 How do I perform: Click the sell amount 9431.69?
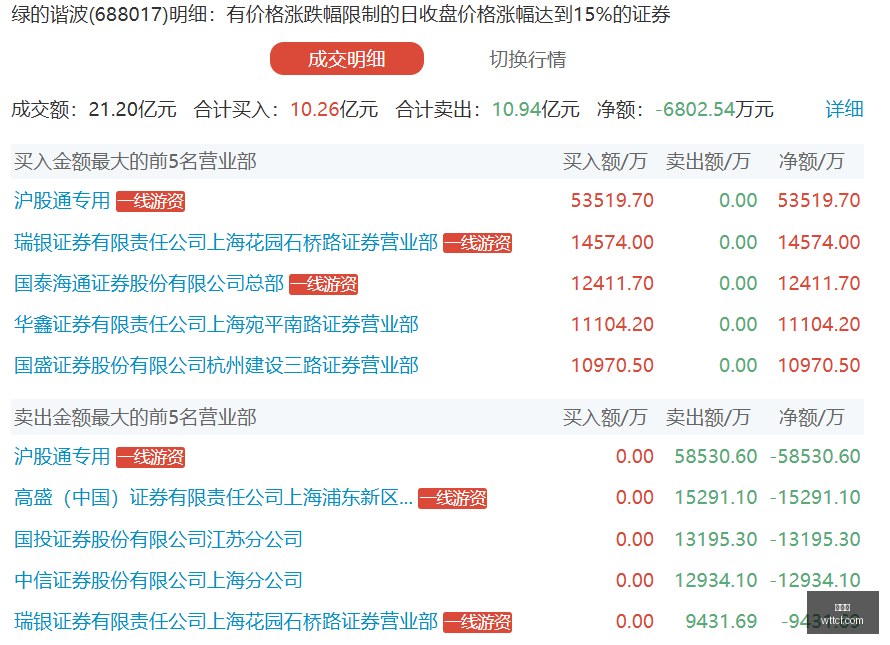721,621
